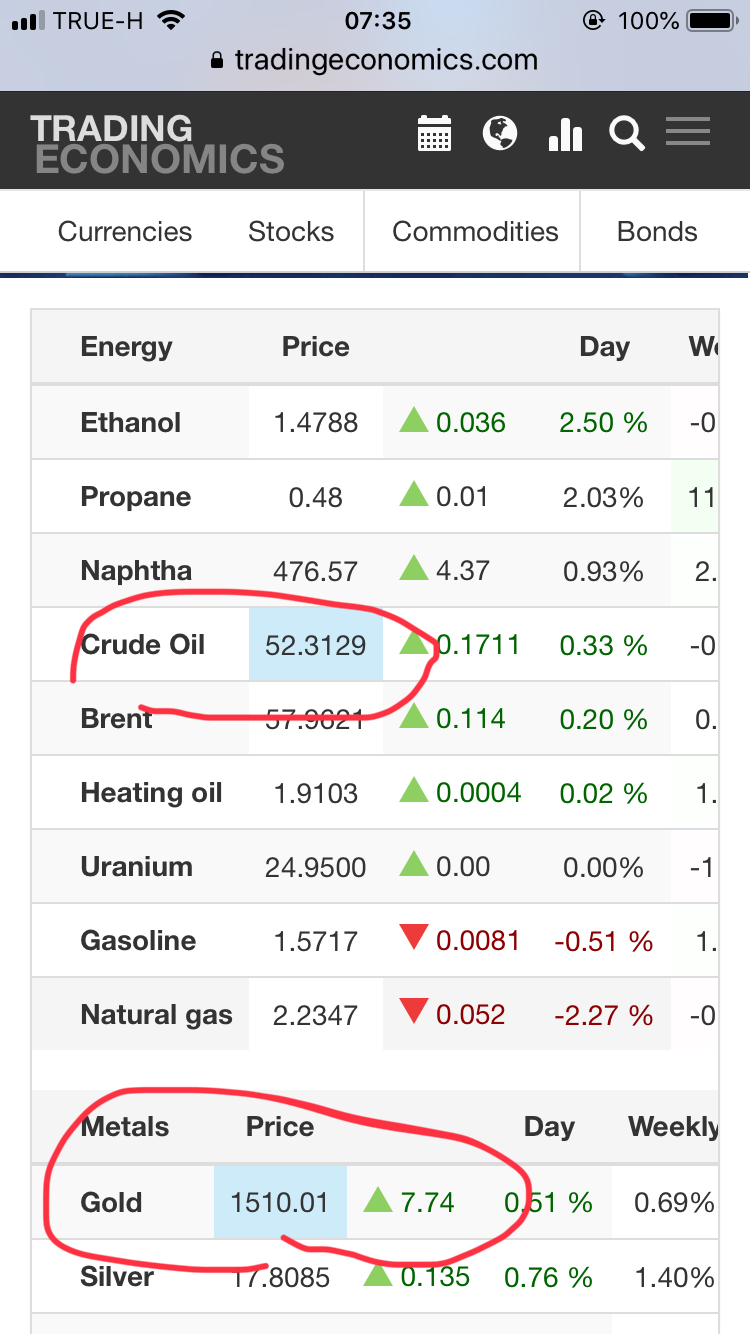Open the calendar icon in header

[434, 133]
